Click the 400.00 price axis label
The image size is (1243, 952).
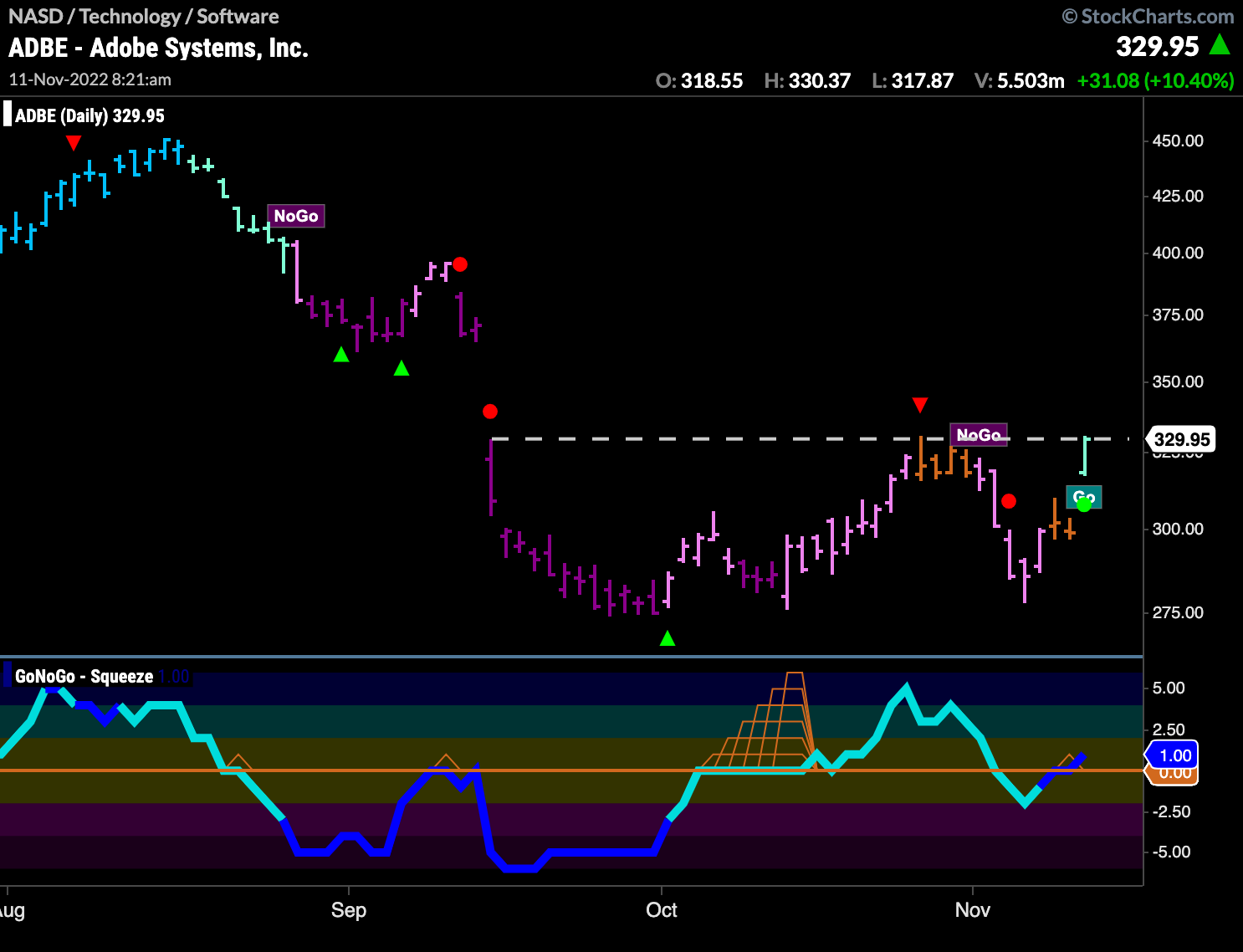point(1178,253)
